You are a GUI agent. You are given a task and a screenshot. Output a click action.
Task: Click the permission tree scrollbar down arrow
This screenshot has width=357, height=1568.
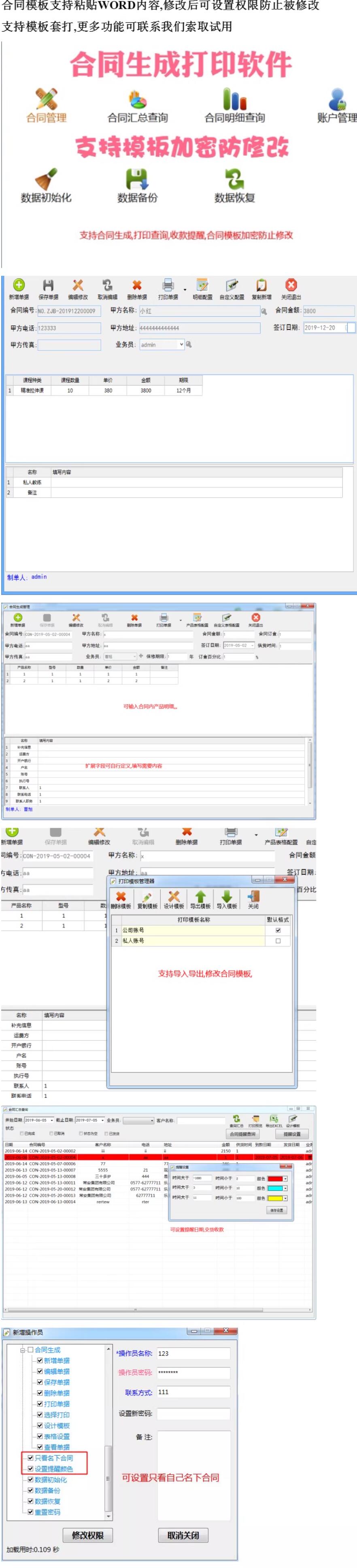click(x=109, y=1516)
